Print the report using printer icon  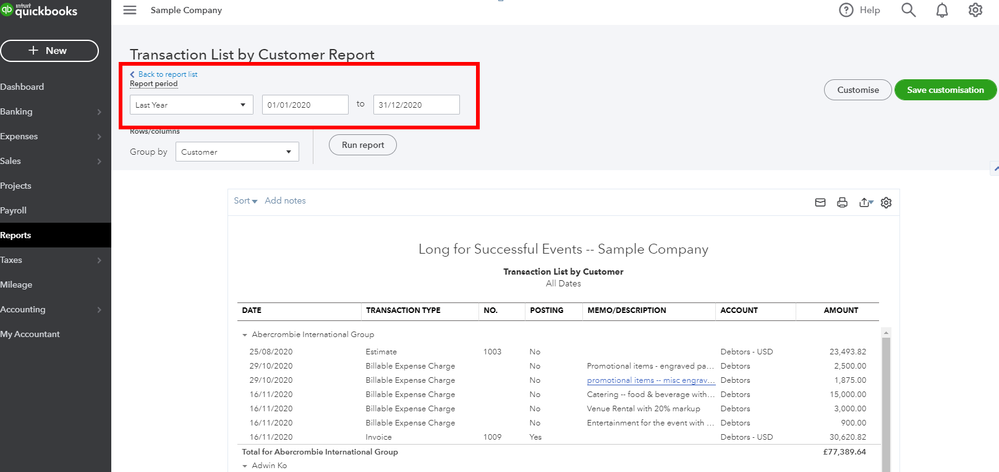[842, 202]
